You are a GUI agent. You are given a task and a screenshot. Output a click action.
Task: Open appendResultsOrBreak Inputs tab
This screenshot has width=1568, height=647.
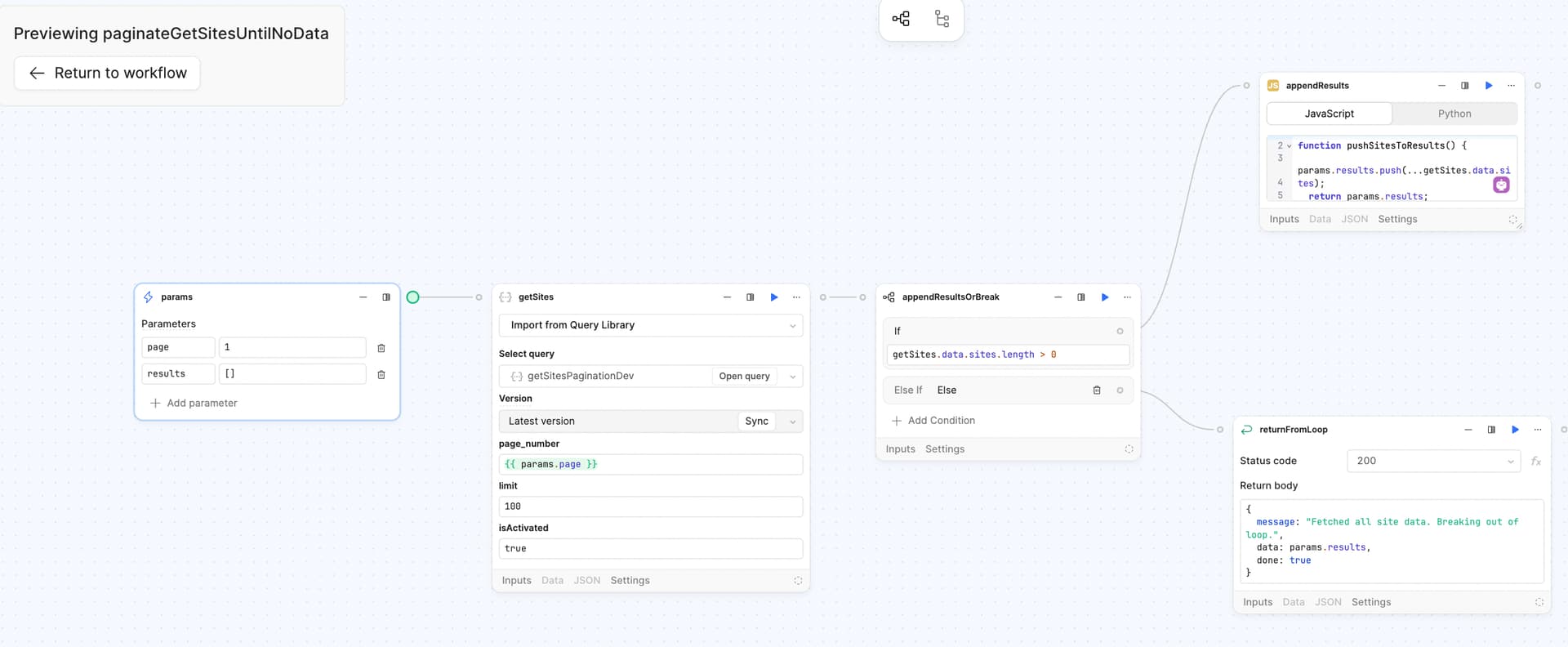point(900,449)
